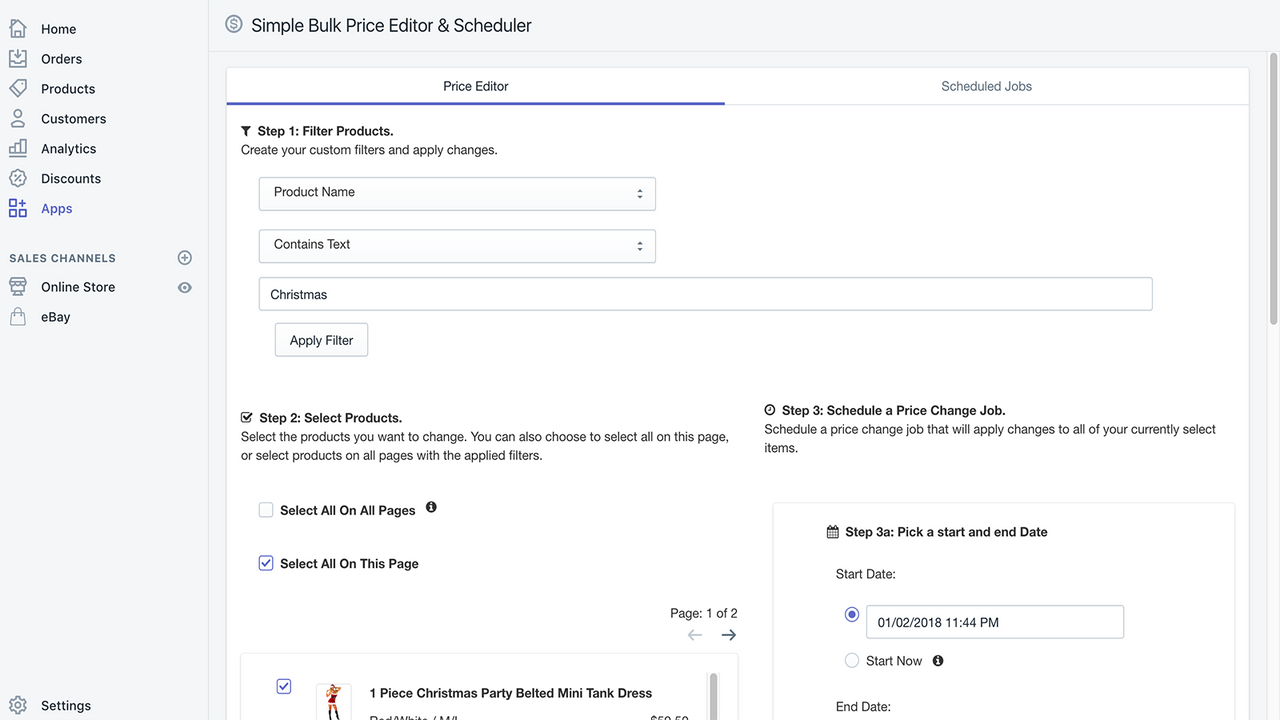The width and height of the screenshot is (1280, 720).
Task: Click the Discounts percent badge icon
Action: click(17, 178)
